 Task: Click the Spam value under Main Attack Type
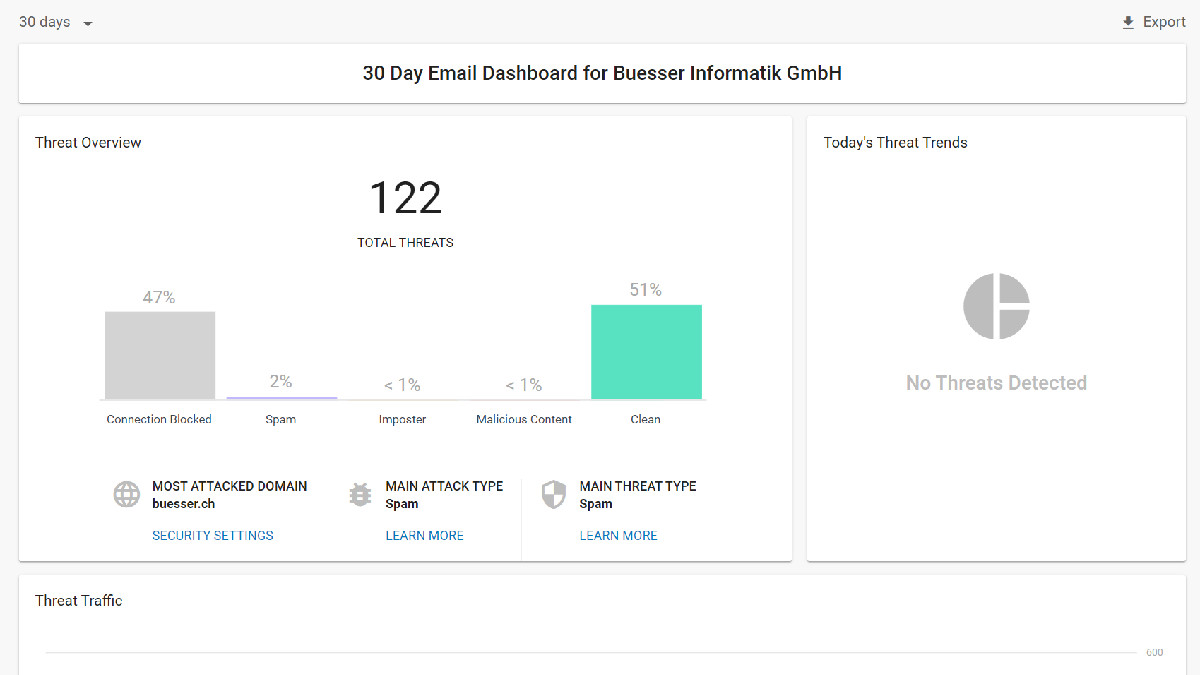[402, 504]
